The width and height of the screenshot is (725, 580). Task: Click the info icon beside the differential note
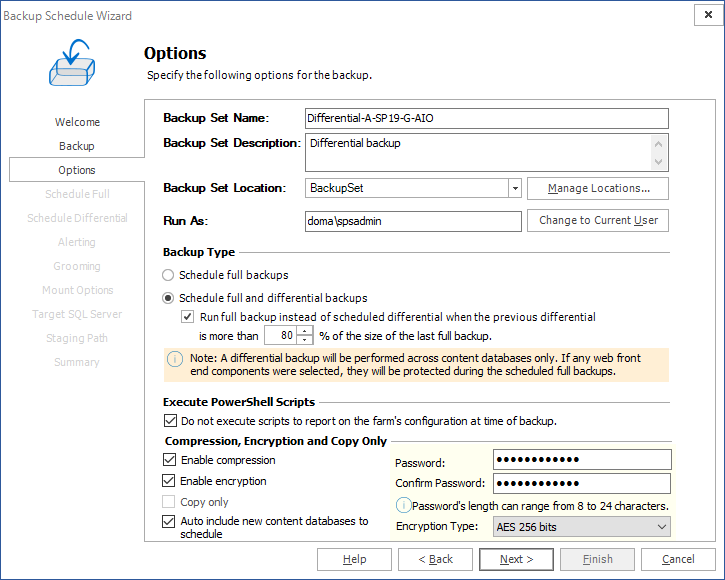pyautogui.click(x=175, y=359)
